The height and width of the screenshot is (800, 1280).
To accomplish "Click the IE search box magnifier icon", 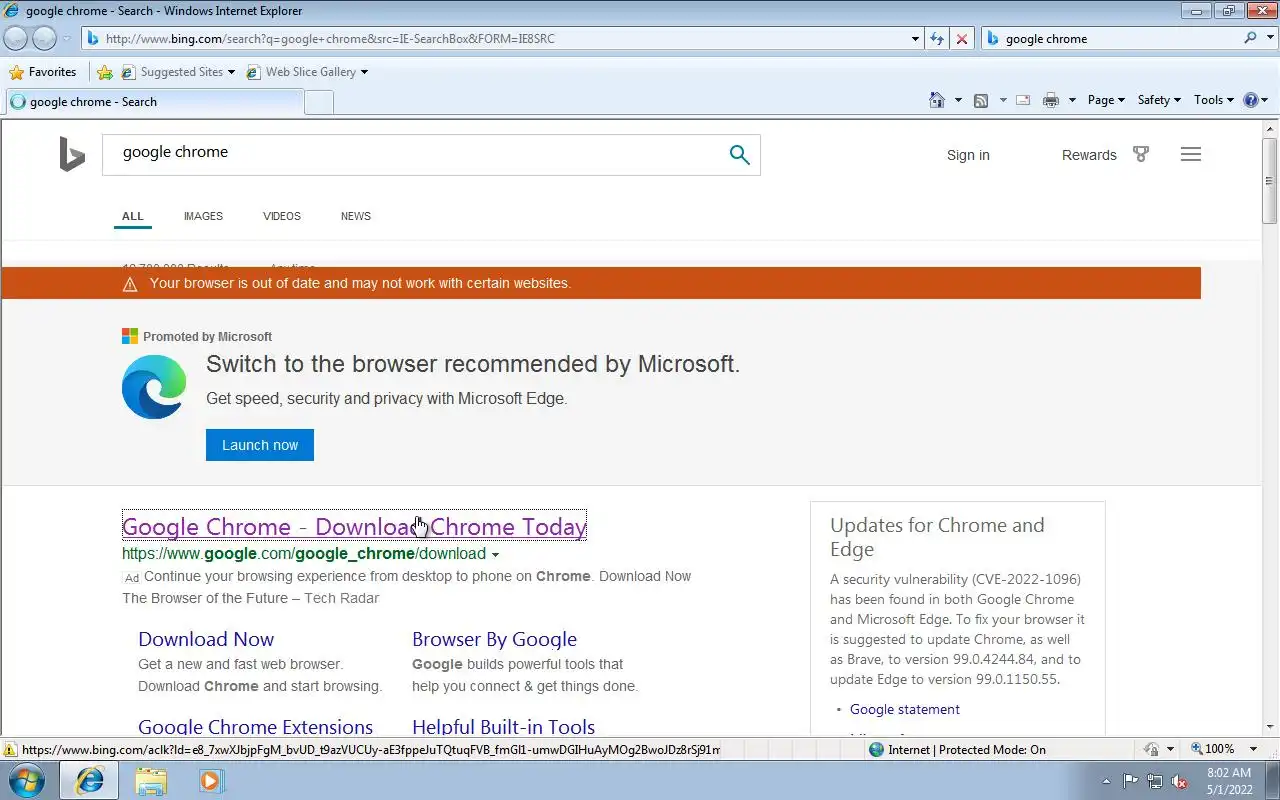I will pyautogui.click(x=1250, y=38).
